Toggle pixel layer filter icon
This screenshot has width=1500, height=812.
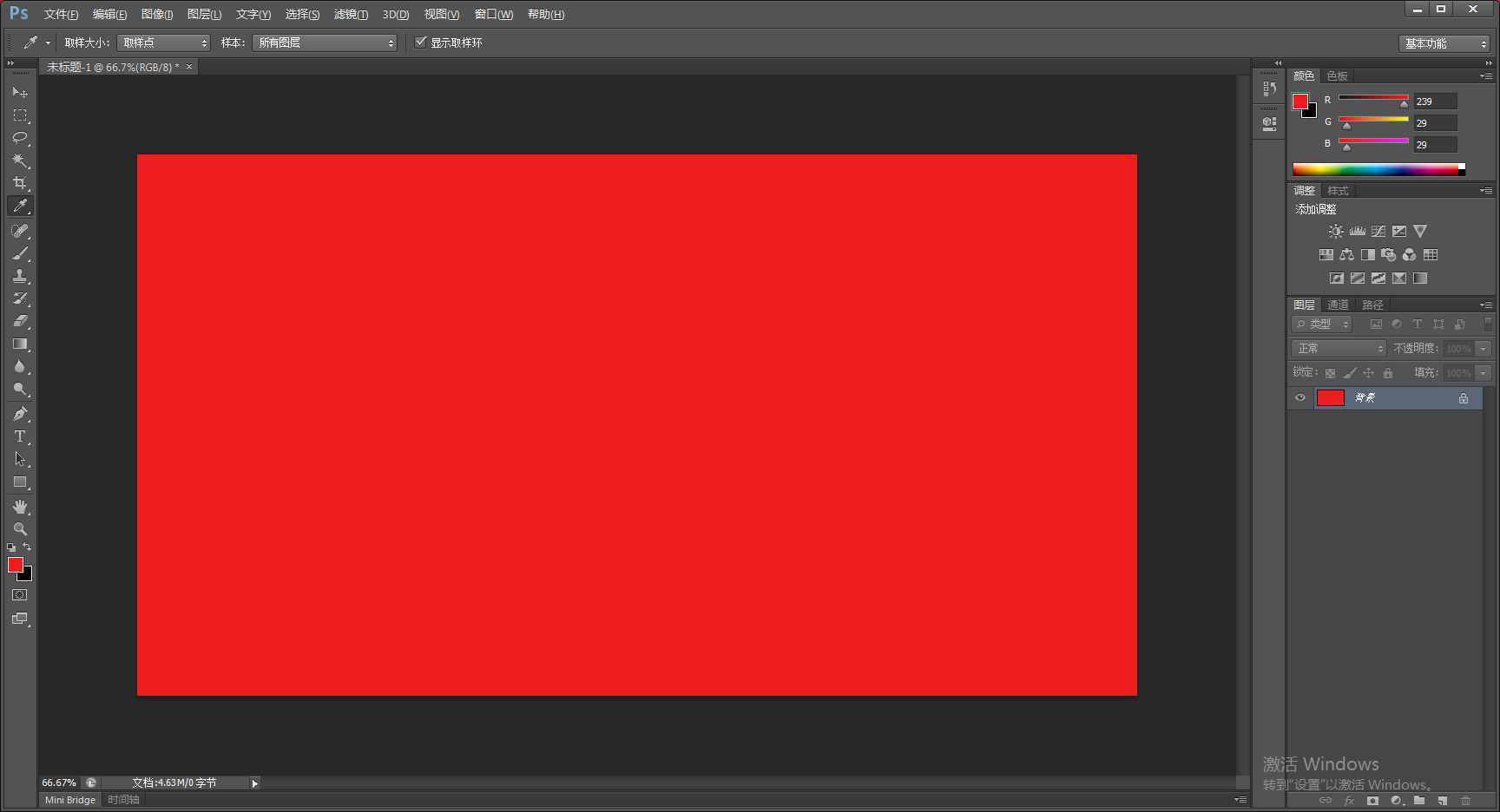[1376, 324]
